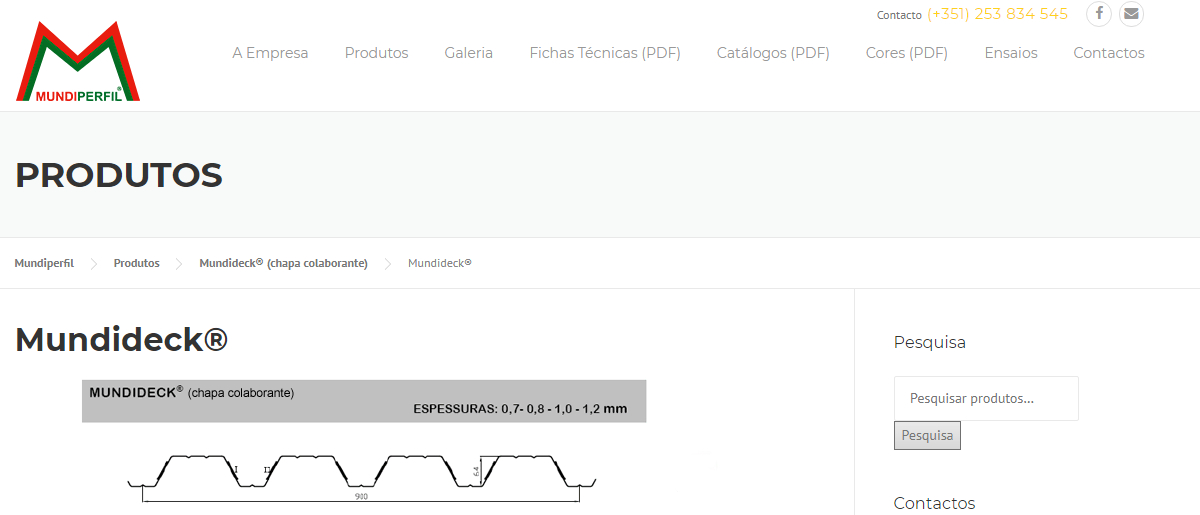Viewport: 1200px width, 515px height.
Task: Open Mundideck® (chapa colaborante) breadcrumb
Action: tap(283, 263)
